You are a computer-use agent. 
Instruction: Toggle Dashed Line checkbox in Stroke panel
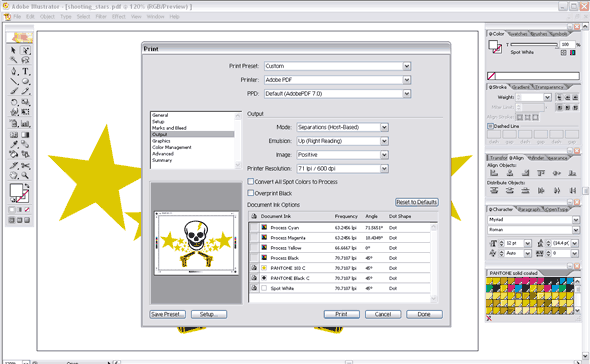(490, 126)
